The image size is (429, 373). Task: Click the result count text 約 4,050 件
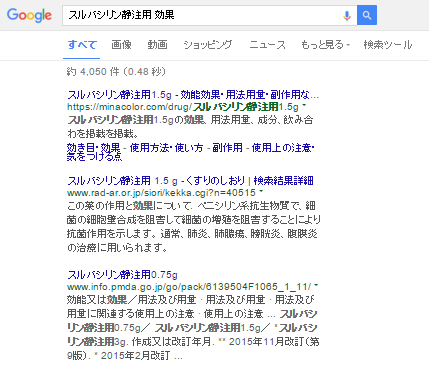[x=93, y=72]
